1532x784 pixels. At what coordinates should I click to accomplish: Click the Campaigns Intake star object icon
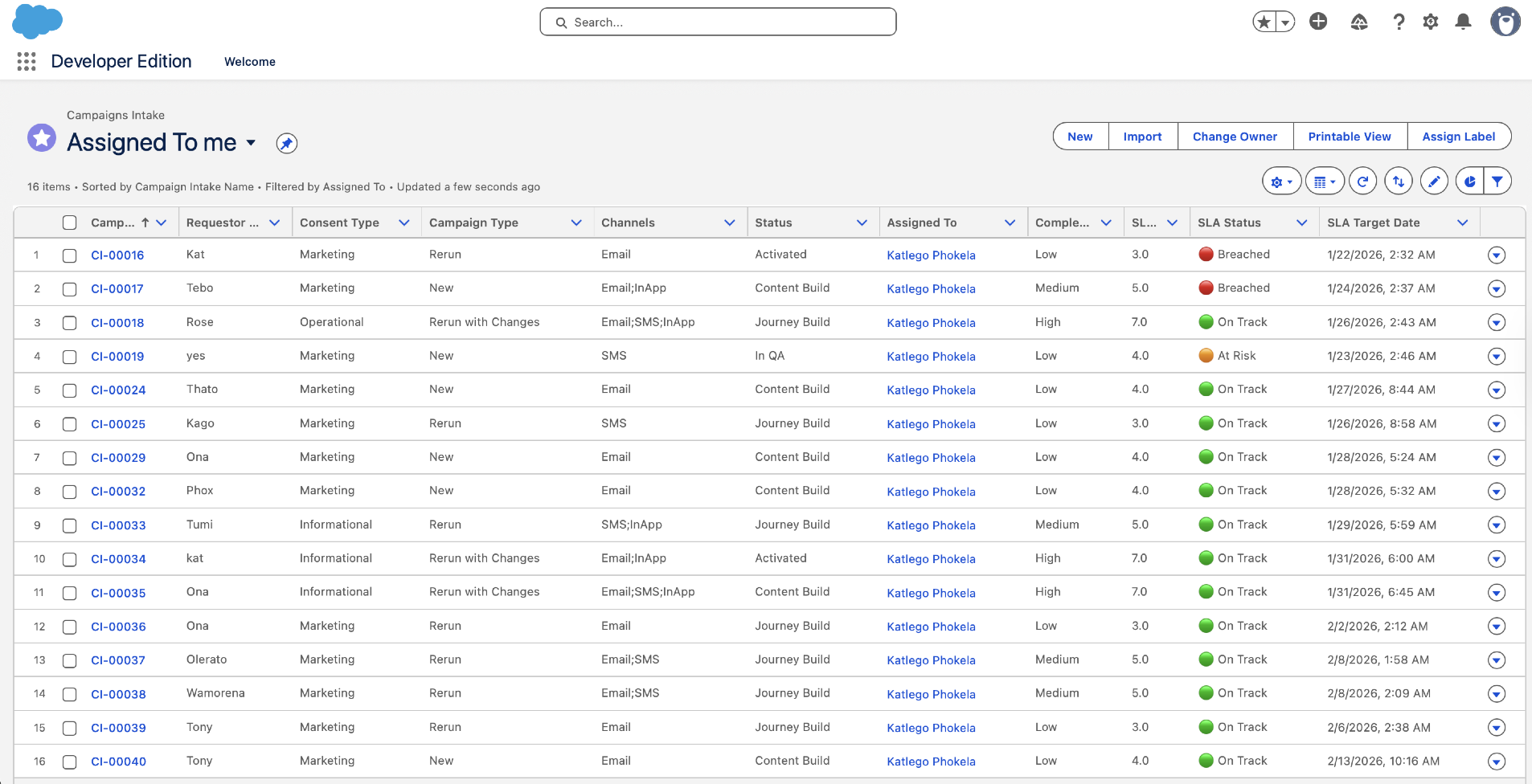[42, 138]
